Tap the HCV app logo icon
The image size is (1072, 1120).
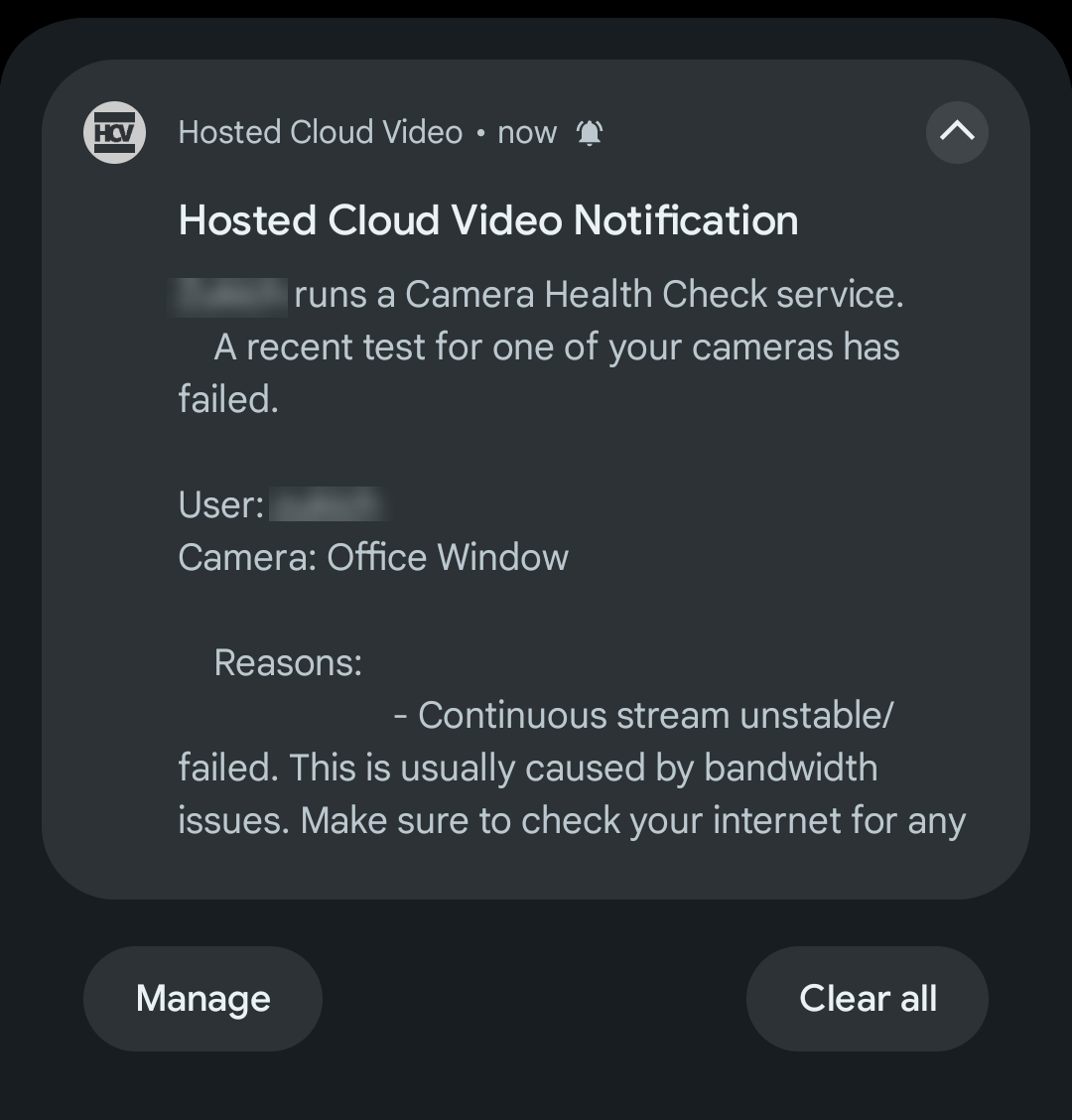click(x=114, y=132)
